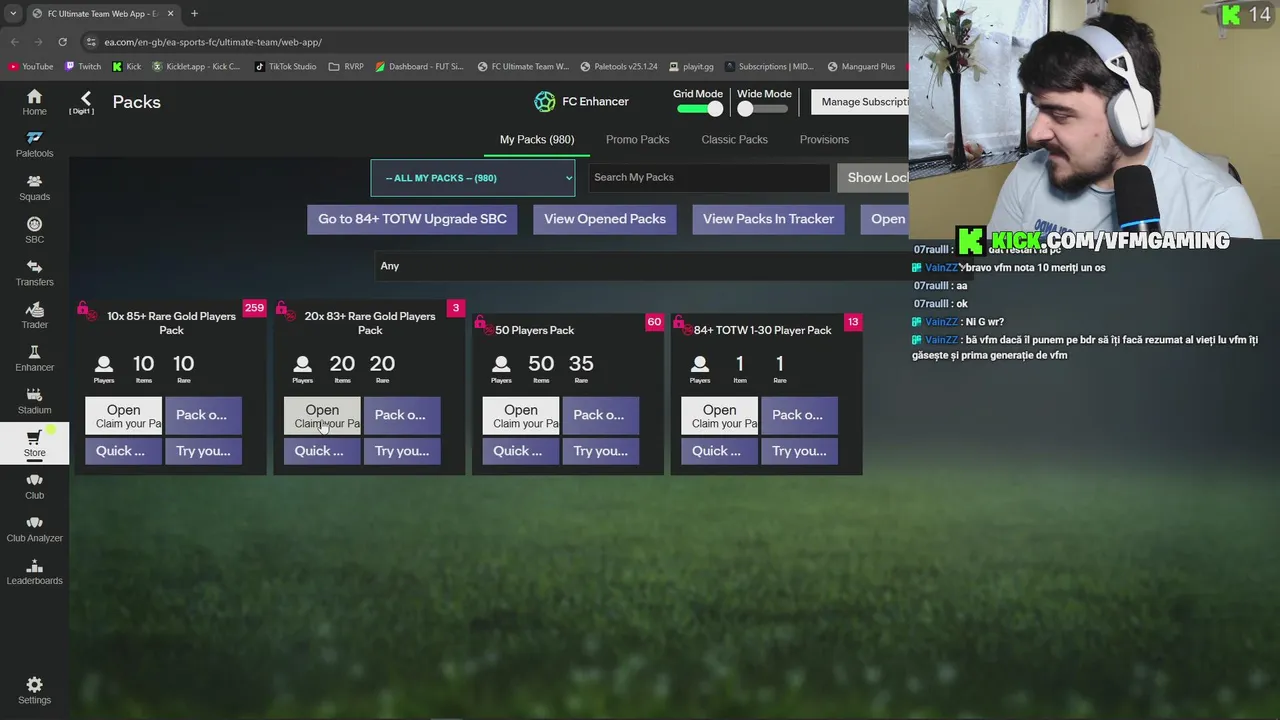The height and width of the screenshot is (720, 1280).
Task: Click View Opened Packs button
Action: 605,219
